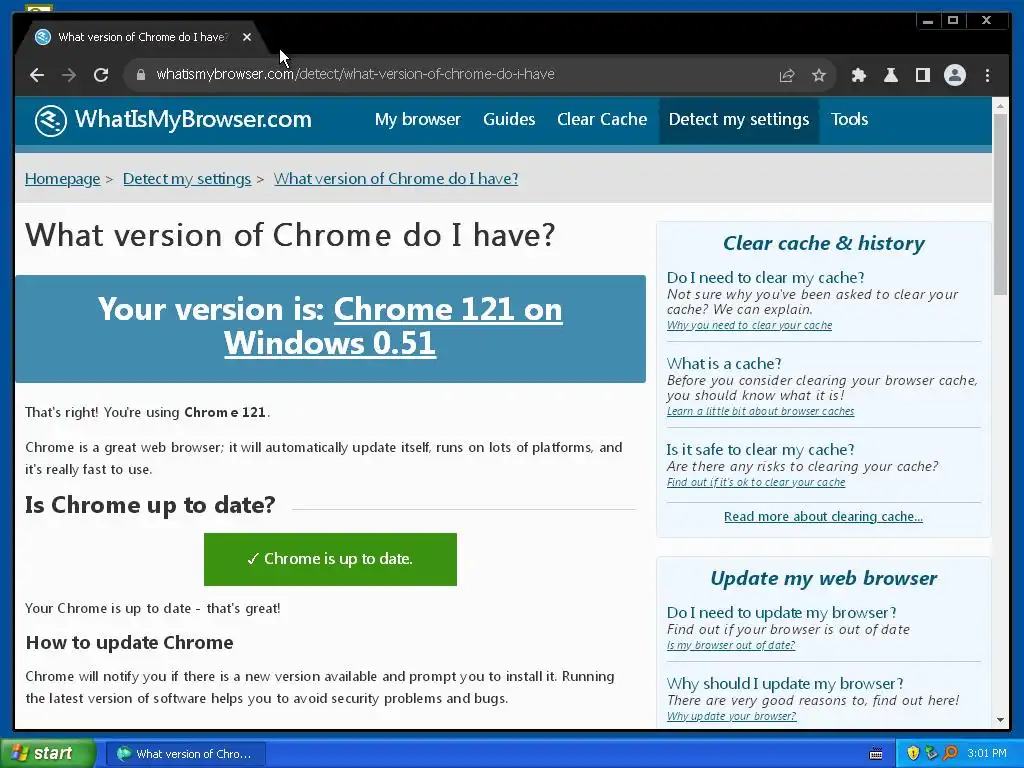Click the scrollbar down arrow

pyautogui.click(x=1000, y=720)
